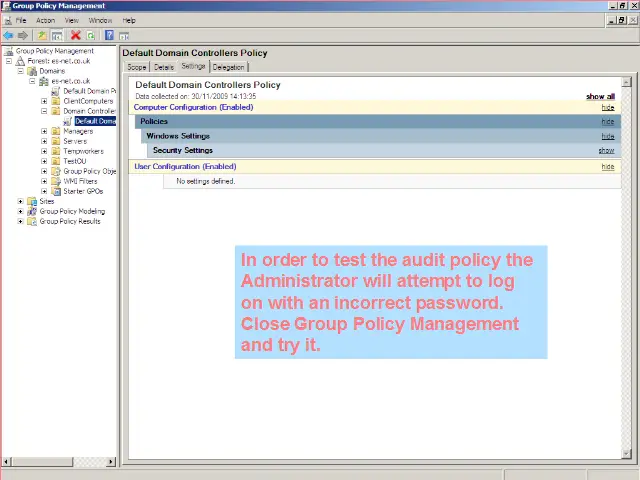This screenshot has height=480, width=640.
Task: Collapse the es-net.co.uk domain node
Action: tap(32, 81)
